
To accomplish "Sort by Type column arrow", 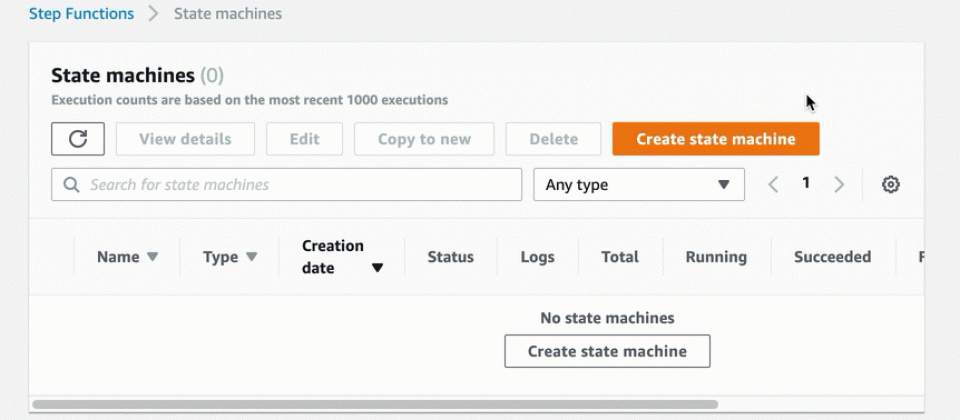I will coord(251,257).
